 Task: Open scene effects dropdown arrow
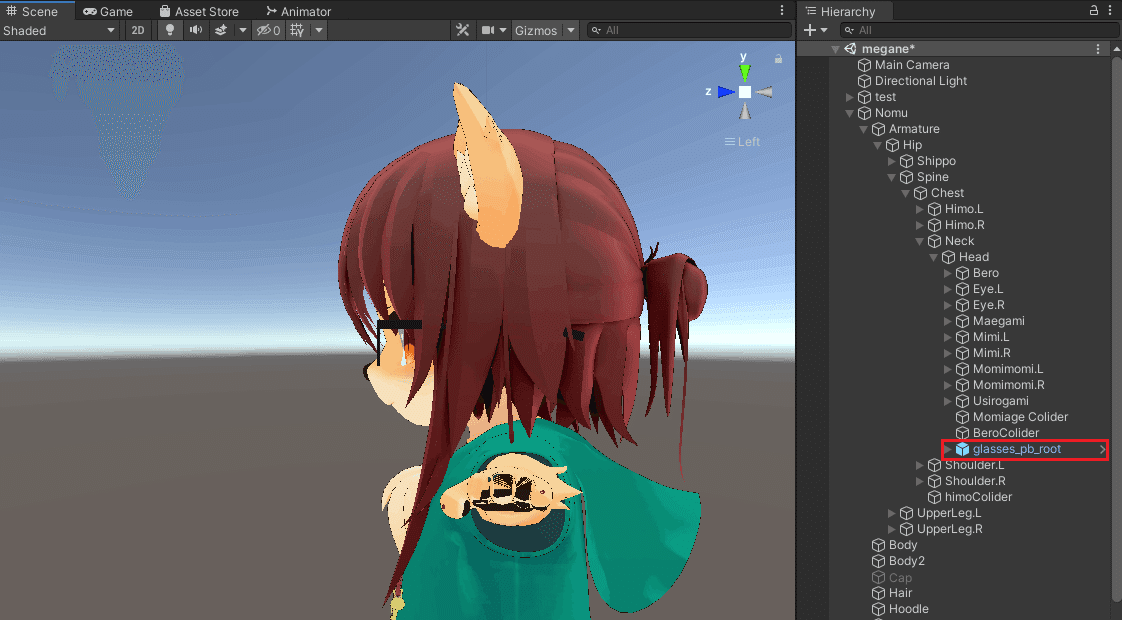click(243, 30)
